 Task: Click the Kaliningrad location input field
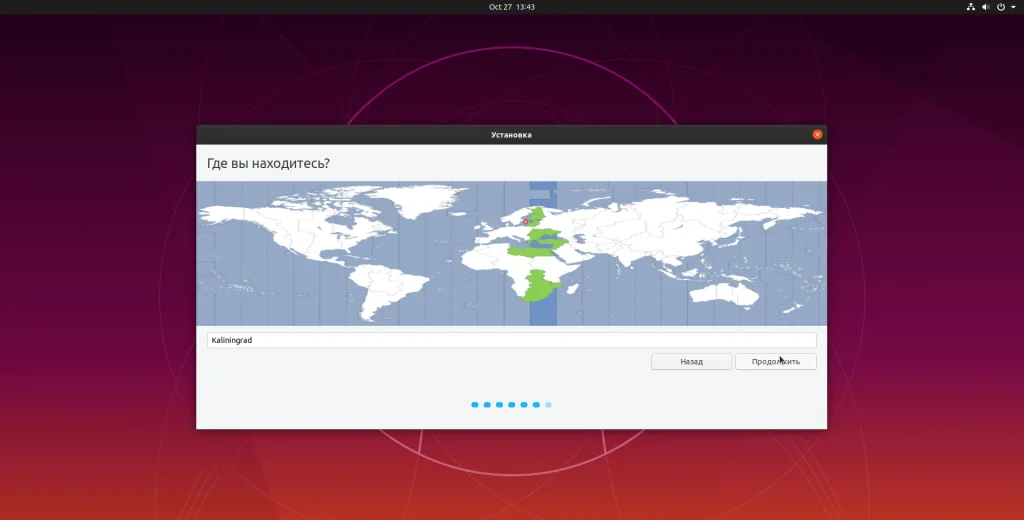511,340
